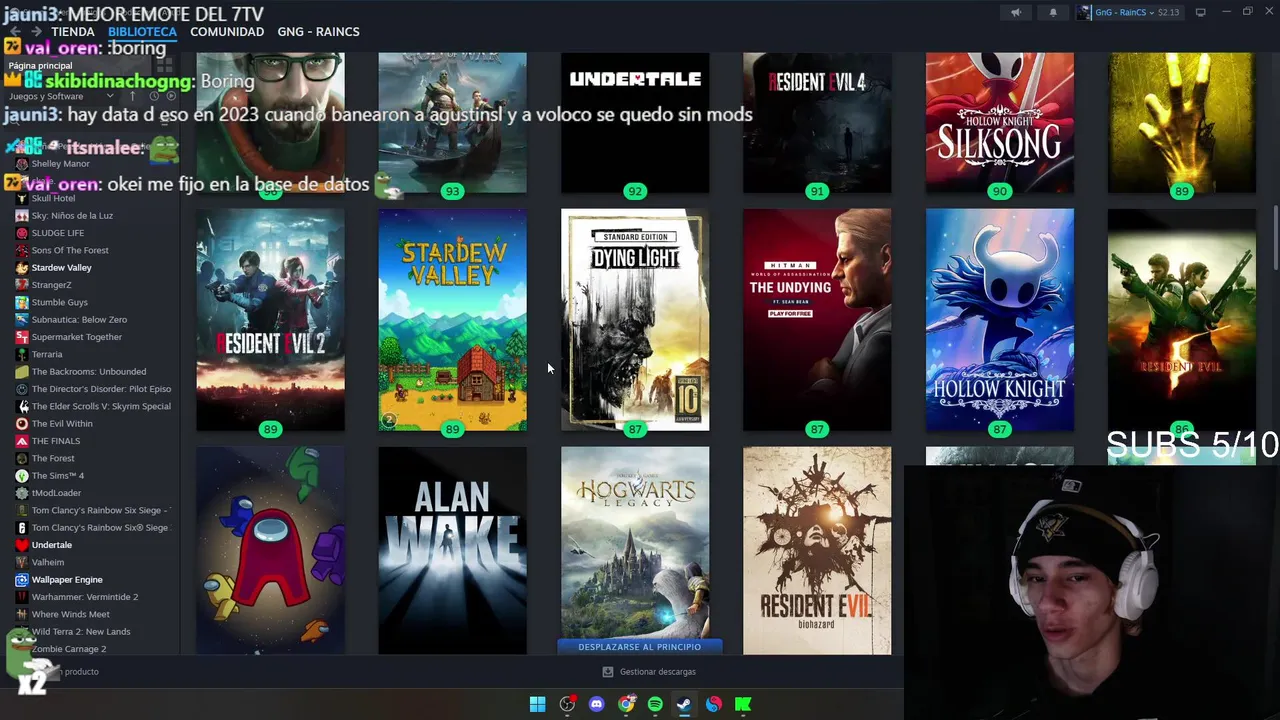The width and height of the screenshot is (1280, 720).
Task: Select Where Winds Meet entry
Action: coord(70,614)
